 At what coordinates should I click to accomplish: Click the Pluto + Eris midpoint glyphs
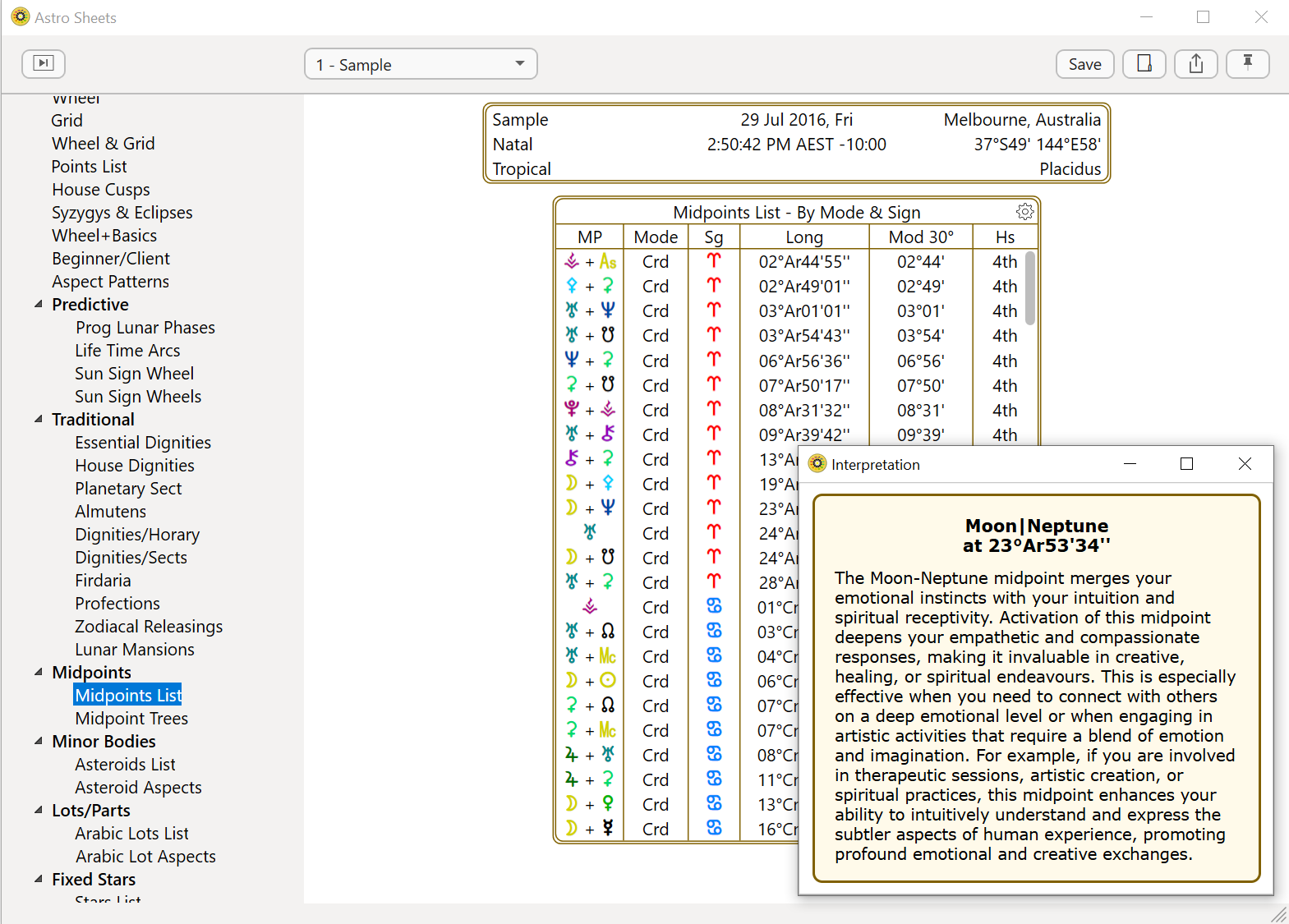click(590, 409)
